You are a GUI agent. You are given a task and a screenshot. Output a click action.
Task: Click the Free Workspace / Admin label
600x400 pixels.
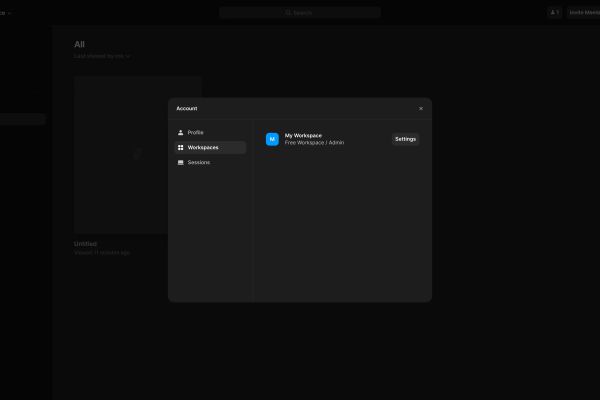point(314,142)
